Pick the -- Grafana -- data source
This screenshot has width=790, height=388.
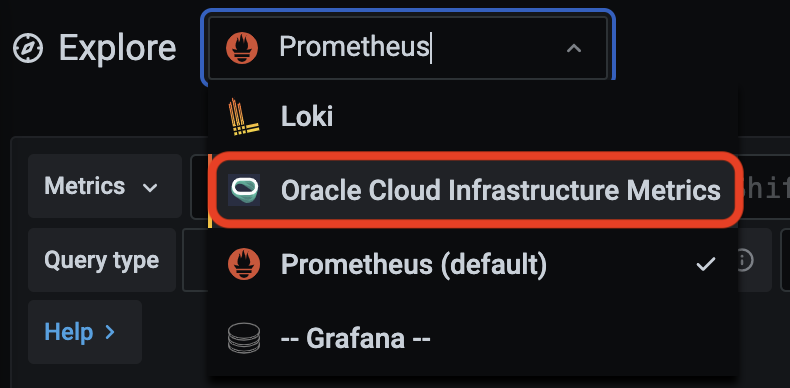coord(473,338)
